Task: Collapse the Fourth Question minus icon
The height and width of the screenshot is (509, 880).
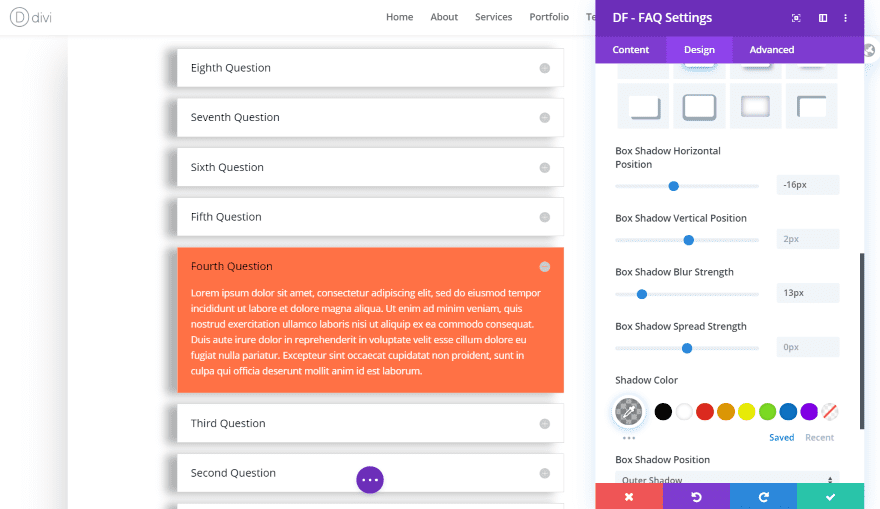Action: point(544,267)
